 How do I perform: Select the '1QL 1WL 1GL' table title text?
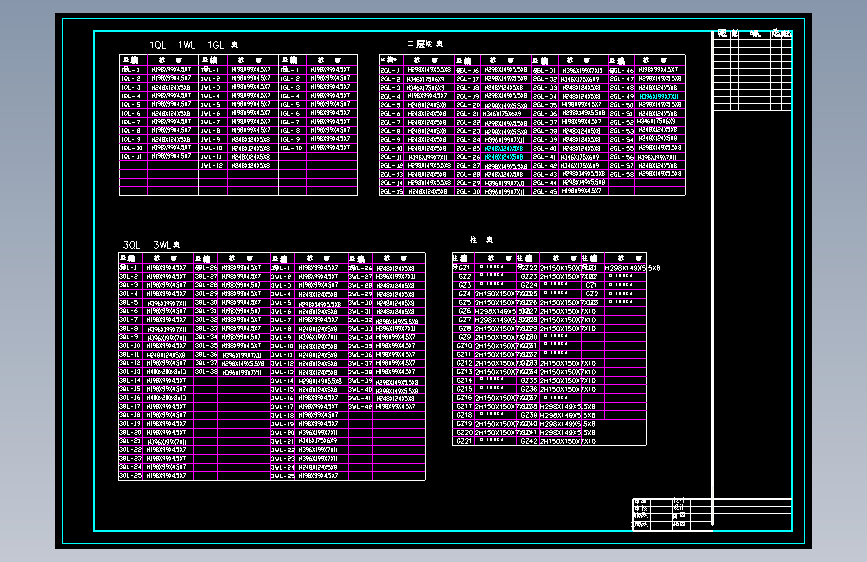coord(194,45)
